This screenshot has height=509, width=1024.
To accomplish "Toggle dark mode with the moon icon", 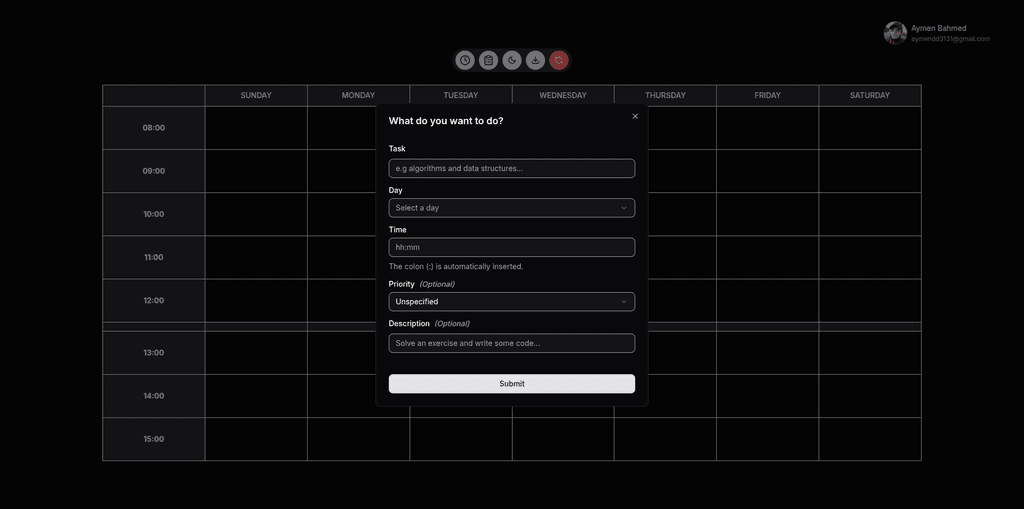I will pos(512,61).
